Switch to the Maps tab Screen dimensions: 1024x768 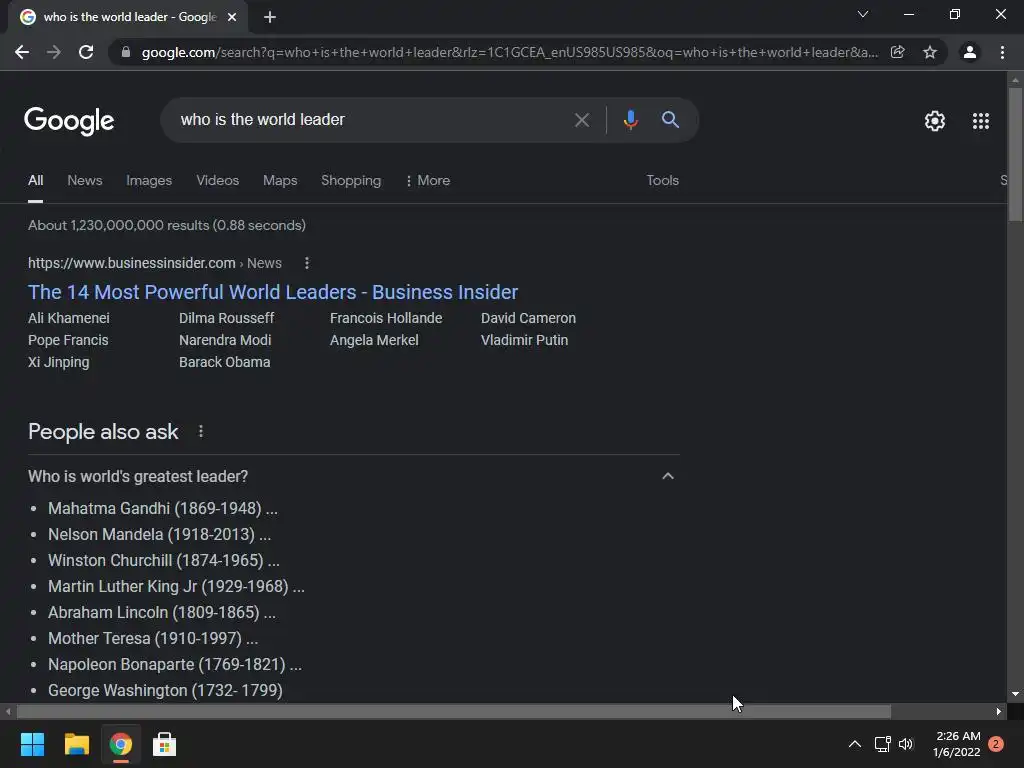coord(280,180)
